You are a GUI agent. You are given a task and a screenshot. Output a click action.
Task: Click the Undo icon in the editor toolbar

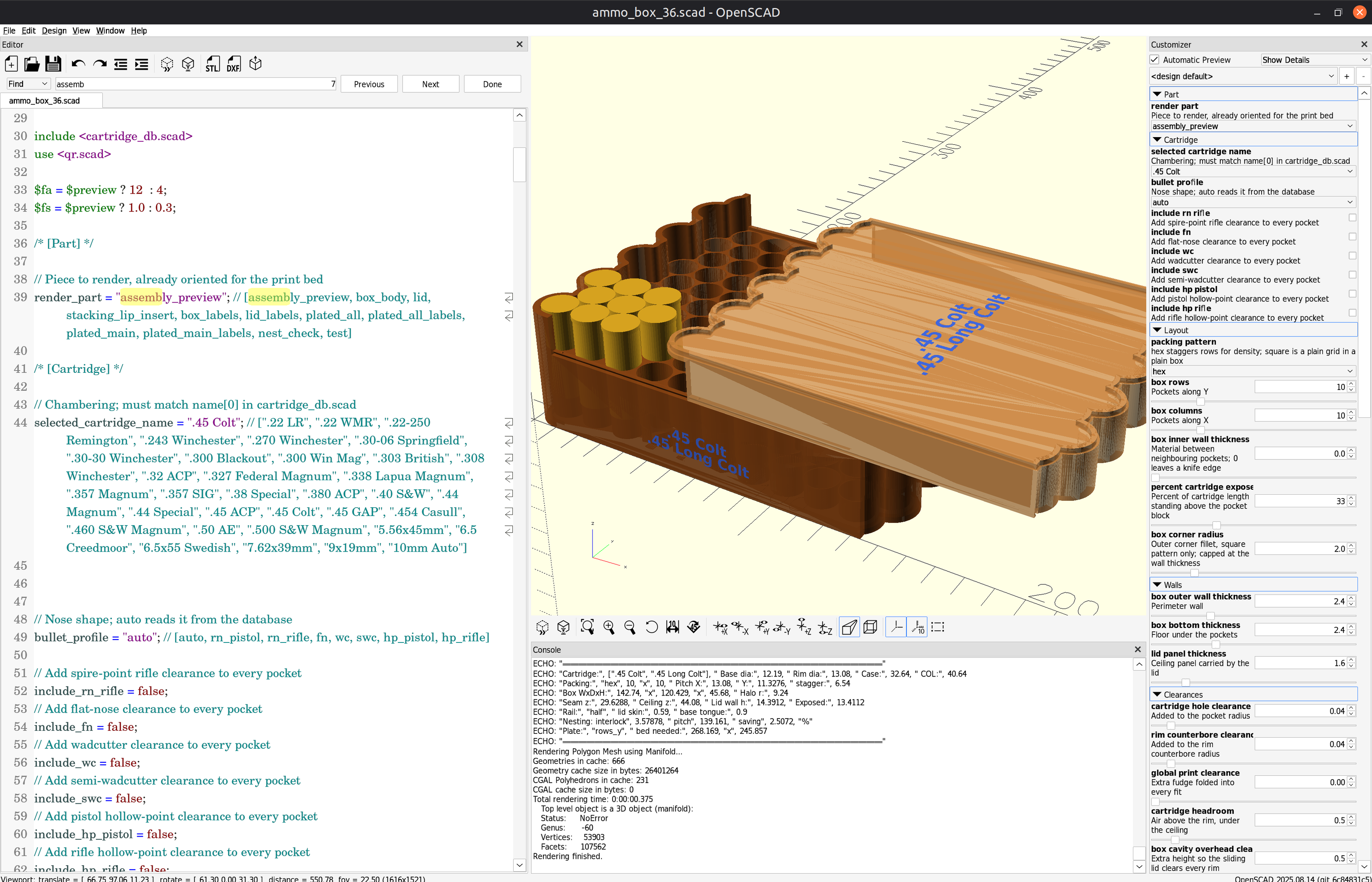click(x=78, y=64)
